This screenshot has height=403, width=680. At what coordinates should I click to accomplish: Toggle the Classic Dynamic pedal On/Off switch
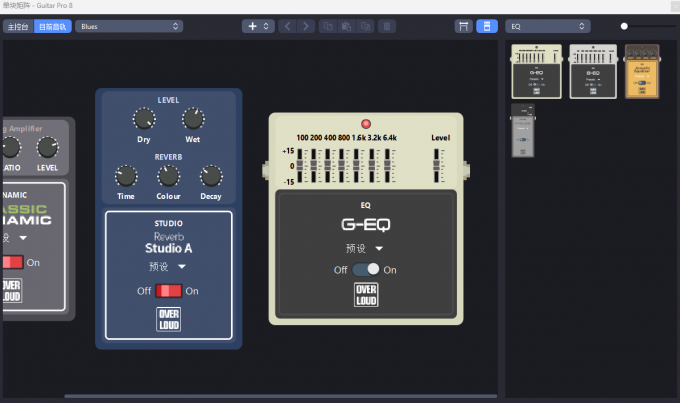[x=12, y=262]
